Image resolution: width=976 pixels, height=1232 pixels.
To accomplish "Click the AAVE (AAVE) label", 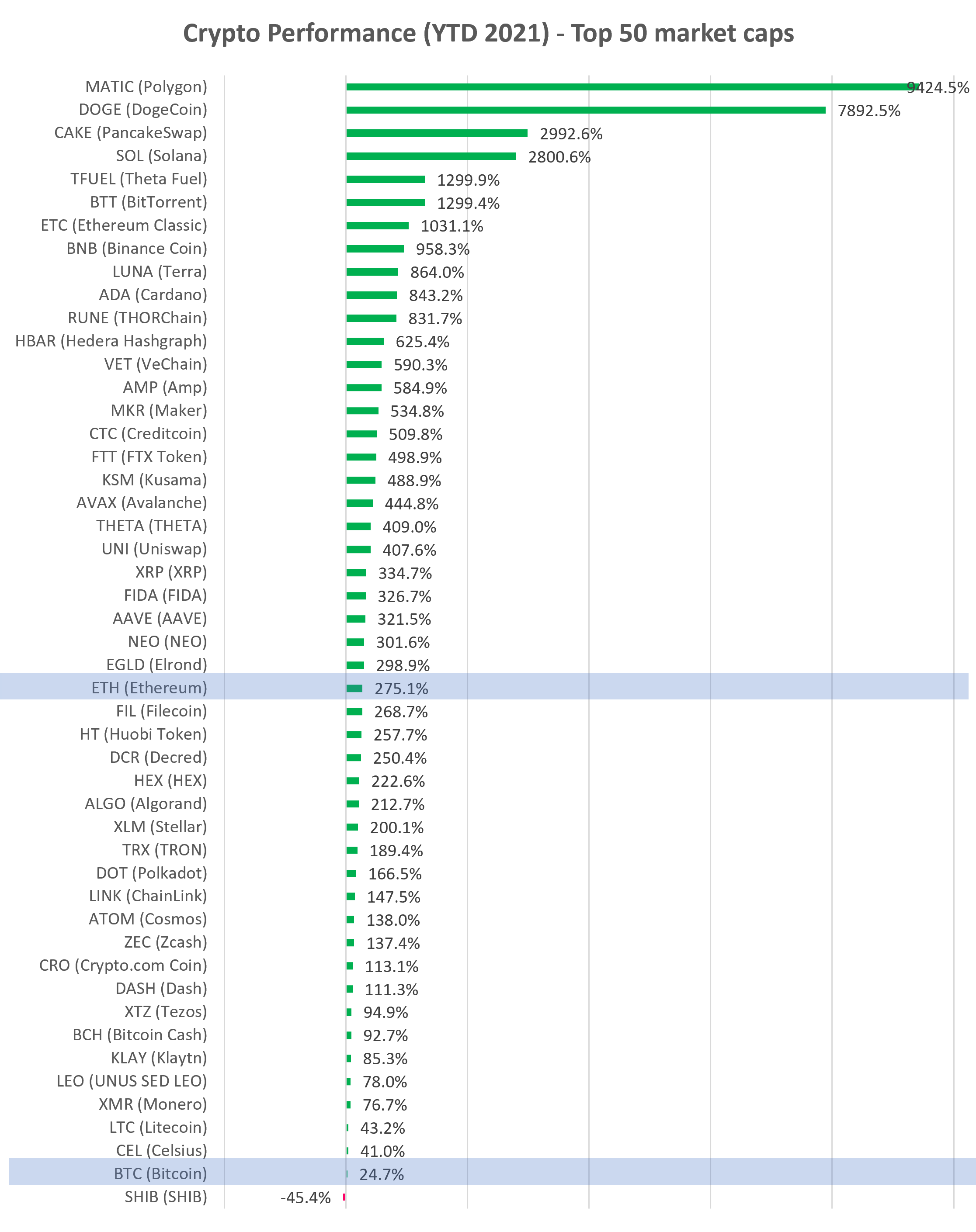I will (x=160, y=619).
